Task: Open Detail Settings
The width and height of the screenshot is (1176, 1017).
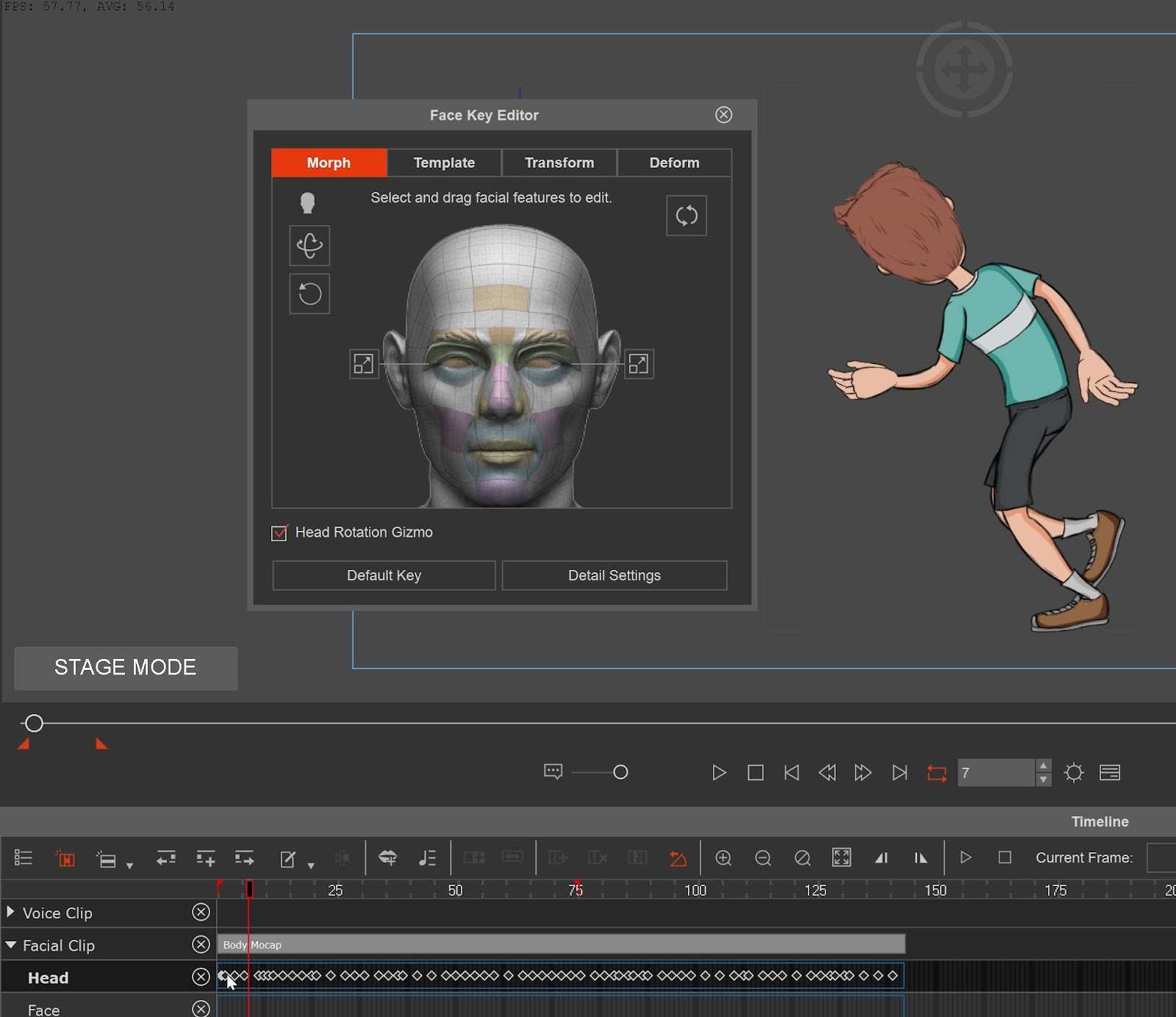Action: [614, 576]
